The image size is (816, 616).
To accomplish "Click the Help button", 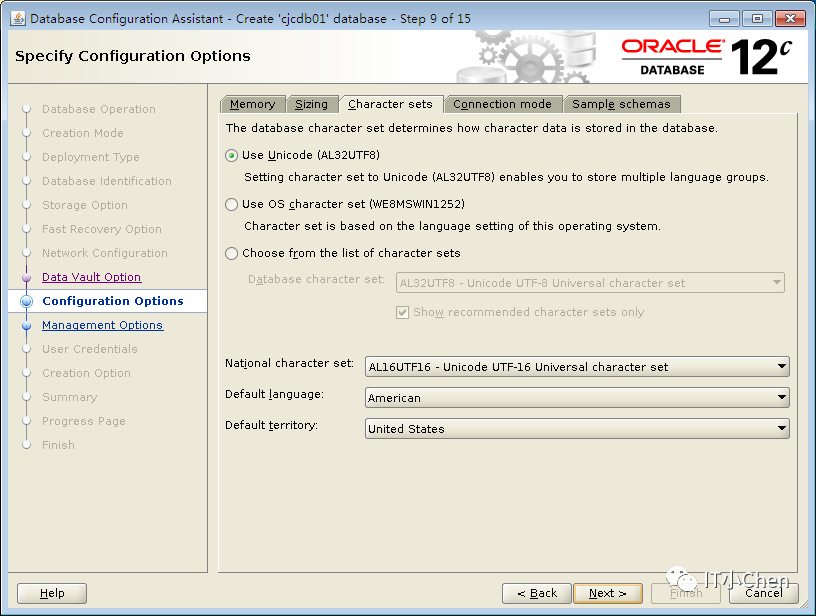I will point(52,593).
